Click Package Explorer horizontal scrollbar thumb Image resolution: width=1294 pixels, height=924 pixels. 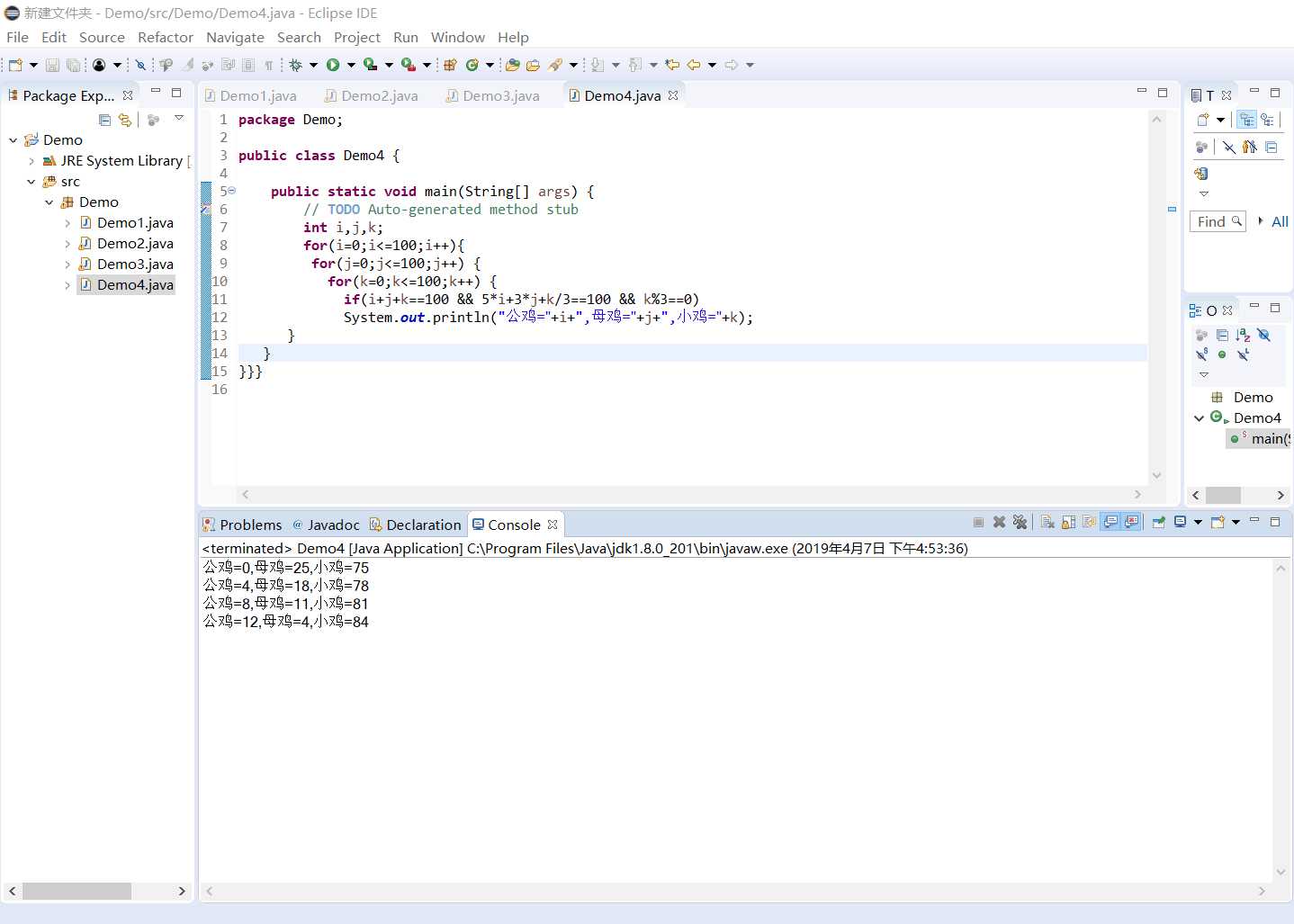point(76,891)
